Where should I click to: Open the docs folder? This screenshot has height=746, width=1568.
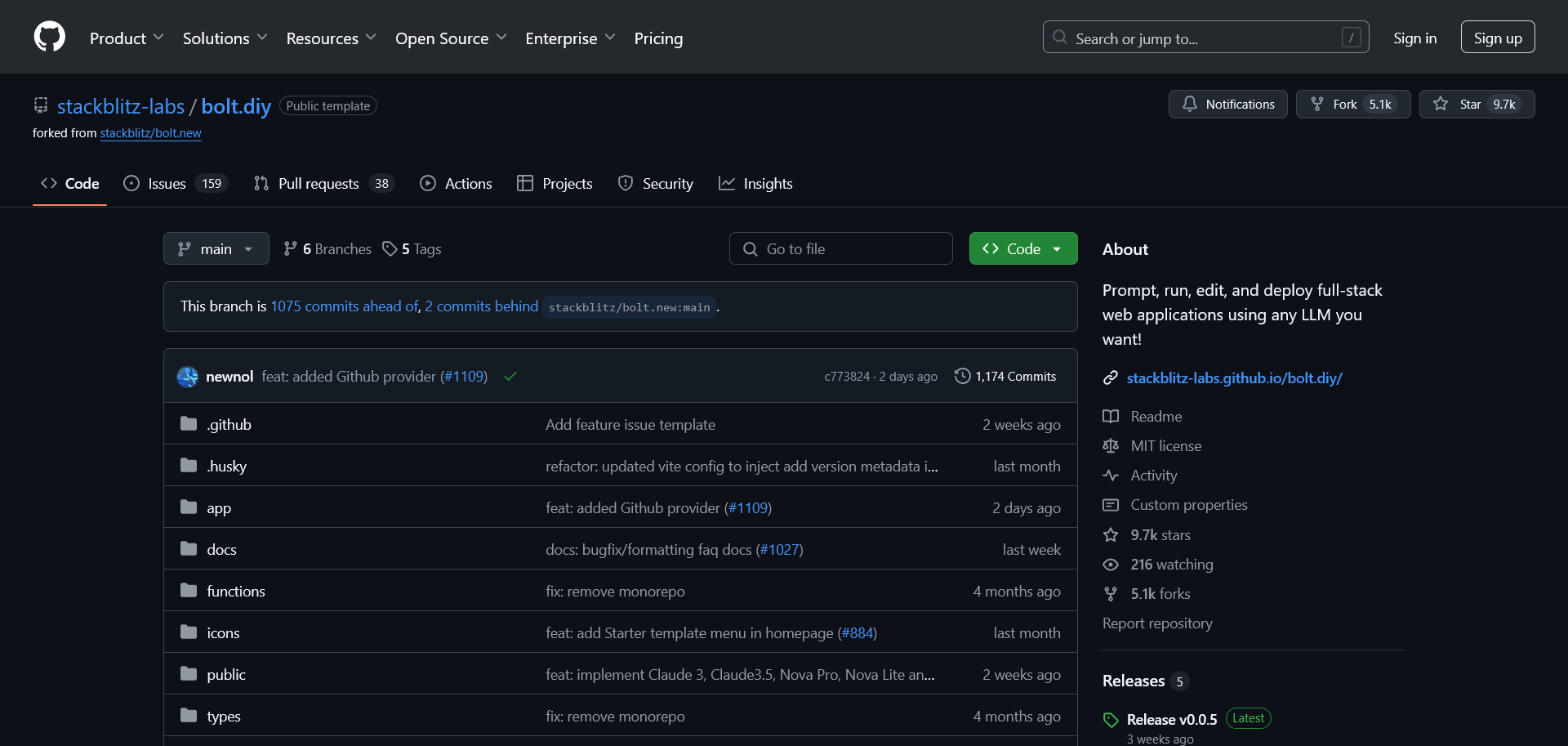[x=221, y=550]
